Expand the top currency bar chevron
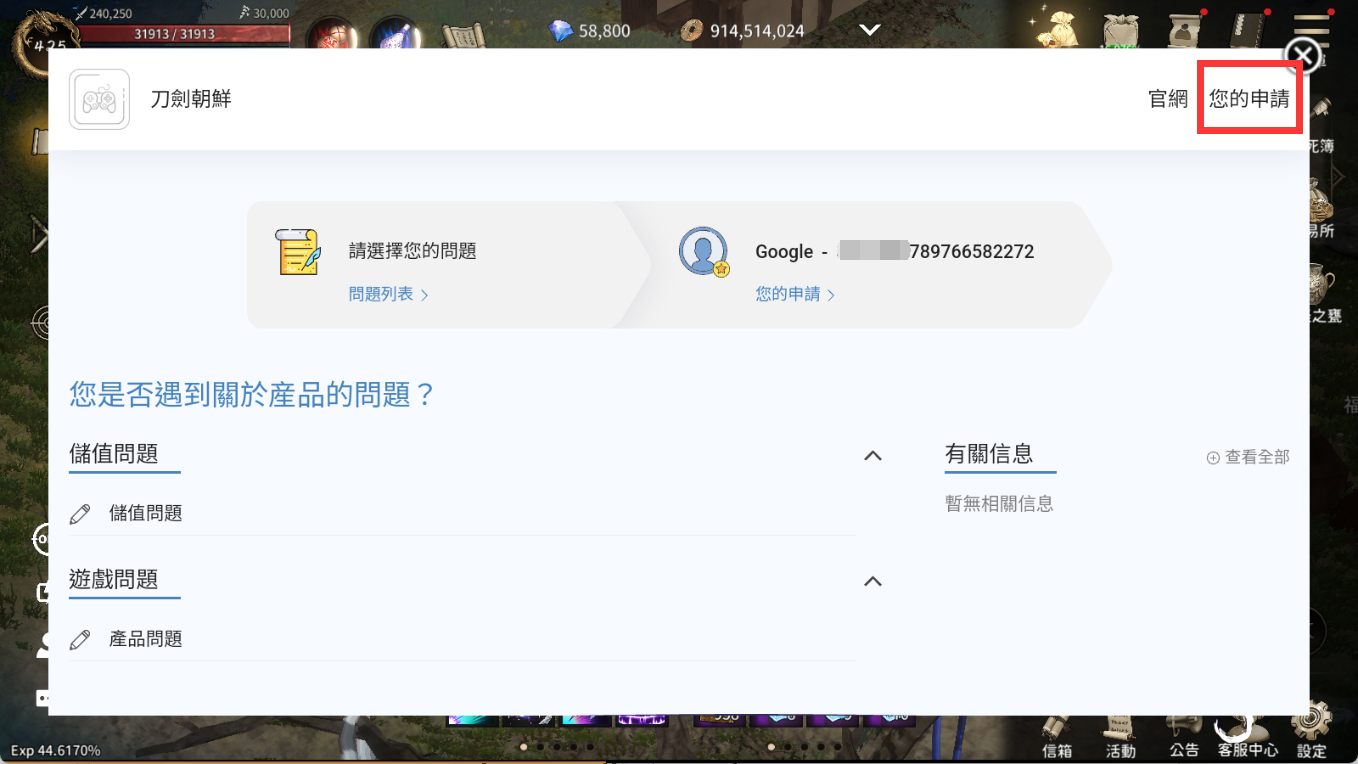This screenshot has width=1358, height=764. pos(869,30)
